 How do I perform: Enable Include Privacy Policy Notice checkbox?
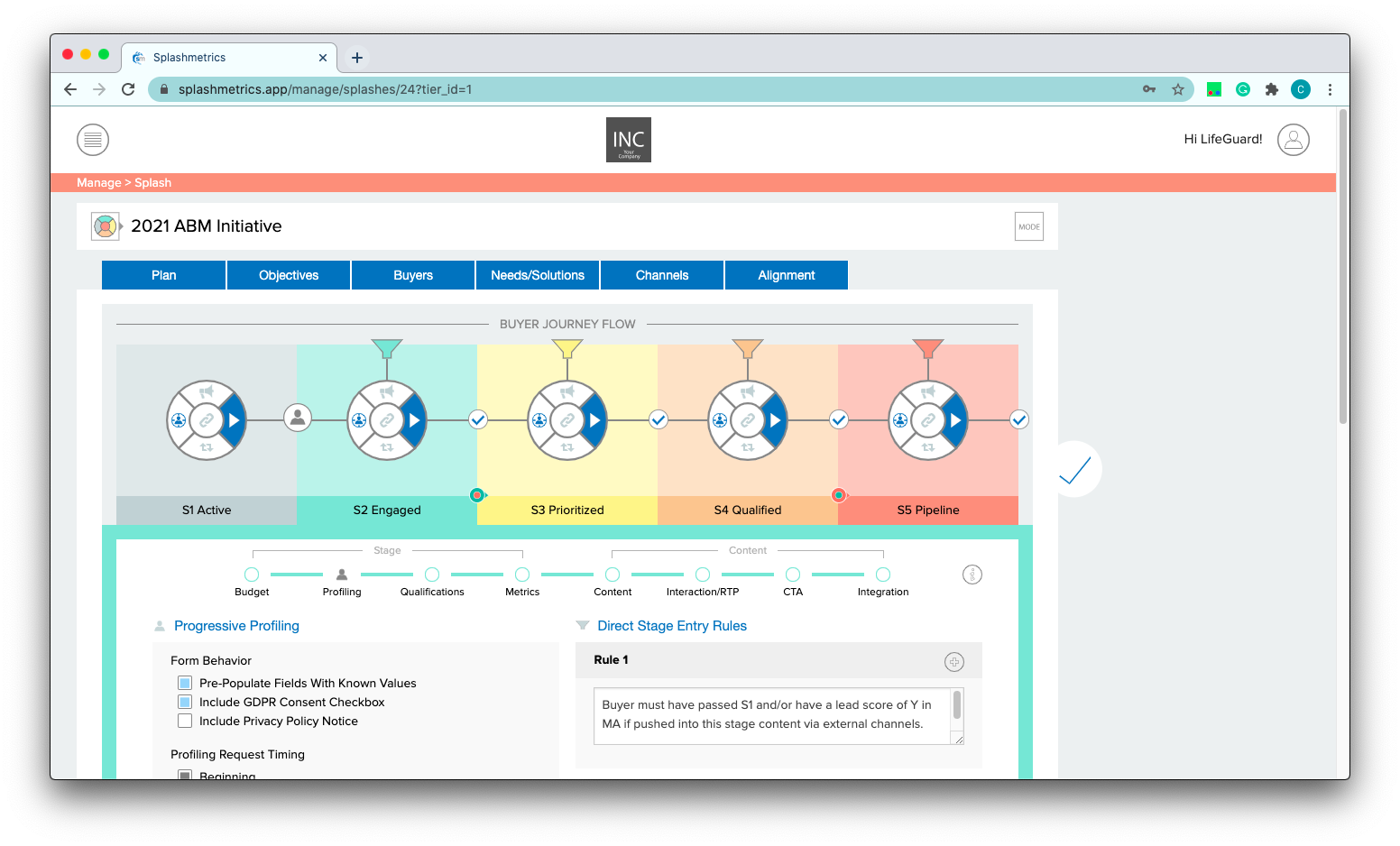click(x=185, y=721)
